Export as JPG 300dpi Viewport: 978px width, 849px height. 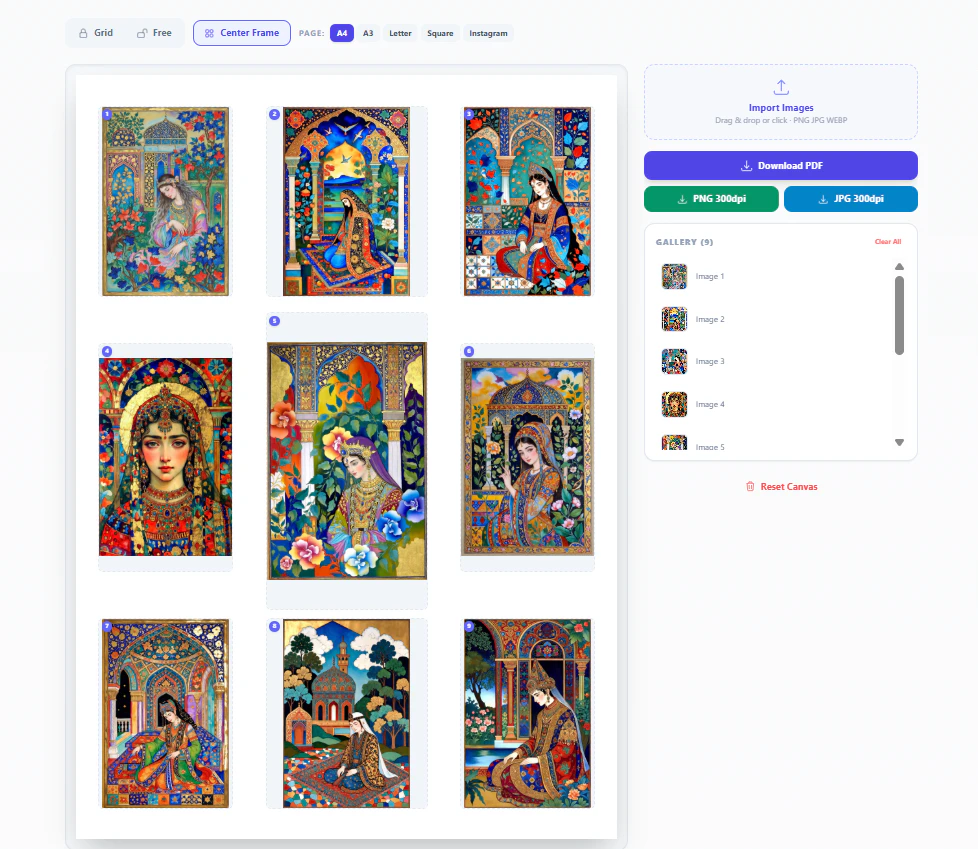pyautogui.click(x=851, y=199)
